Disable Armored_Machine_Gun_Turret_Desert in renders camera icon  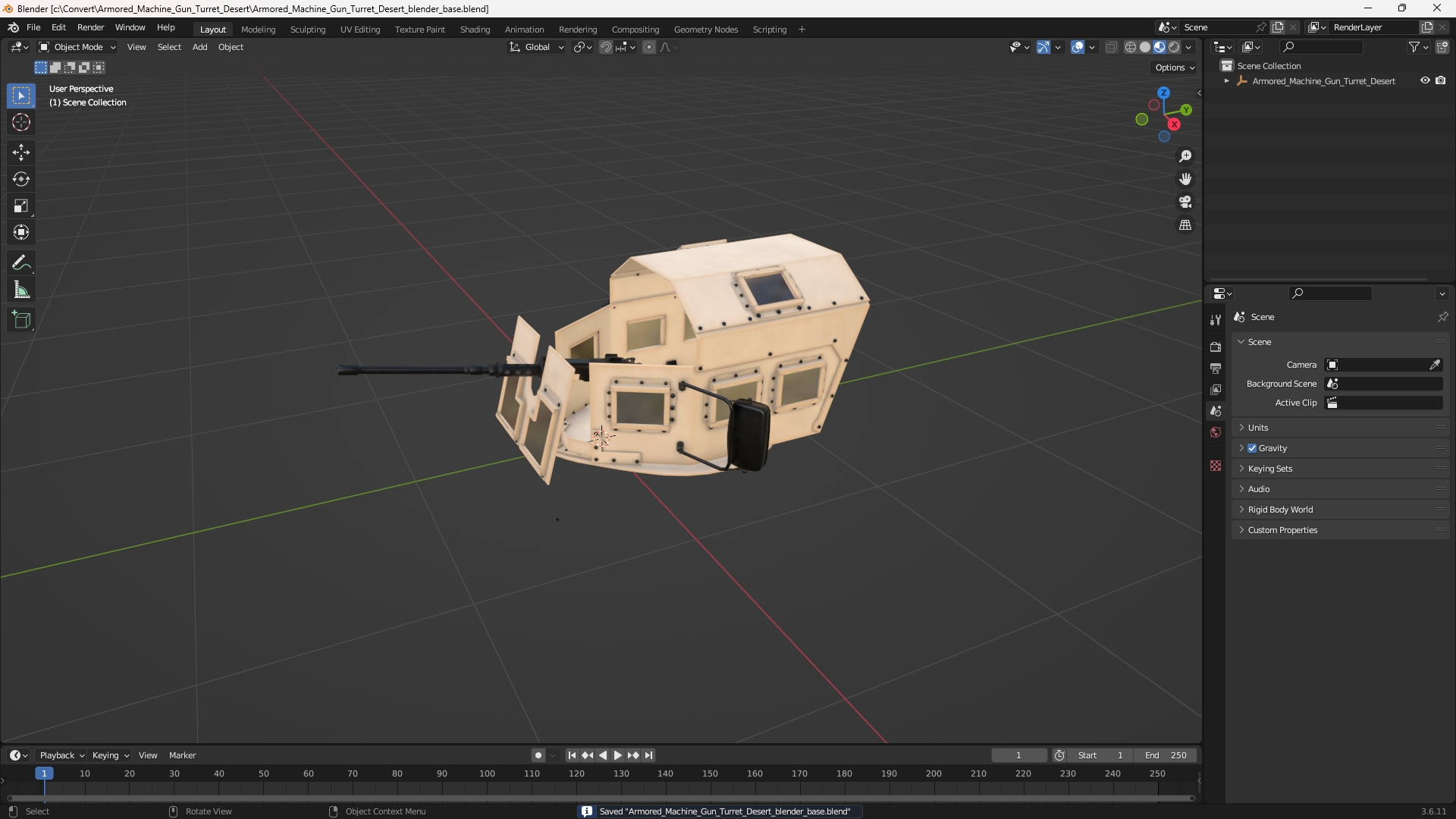[x=1441, y=80]
